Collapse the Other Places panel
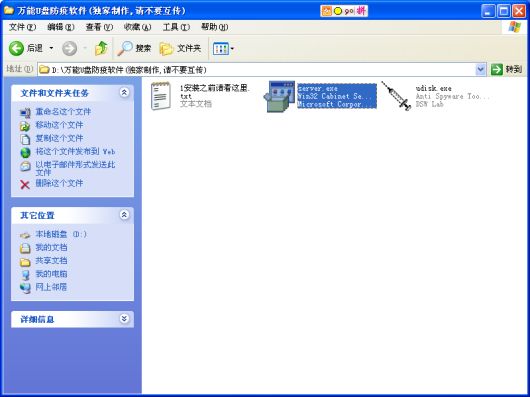The height and width of the screenshot is (397, 530). pyautogui.click(x=124, y=215)
